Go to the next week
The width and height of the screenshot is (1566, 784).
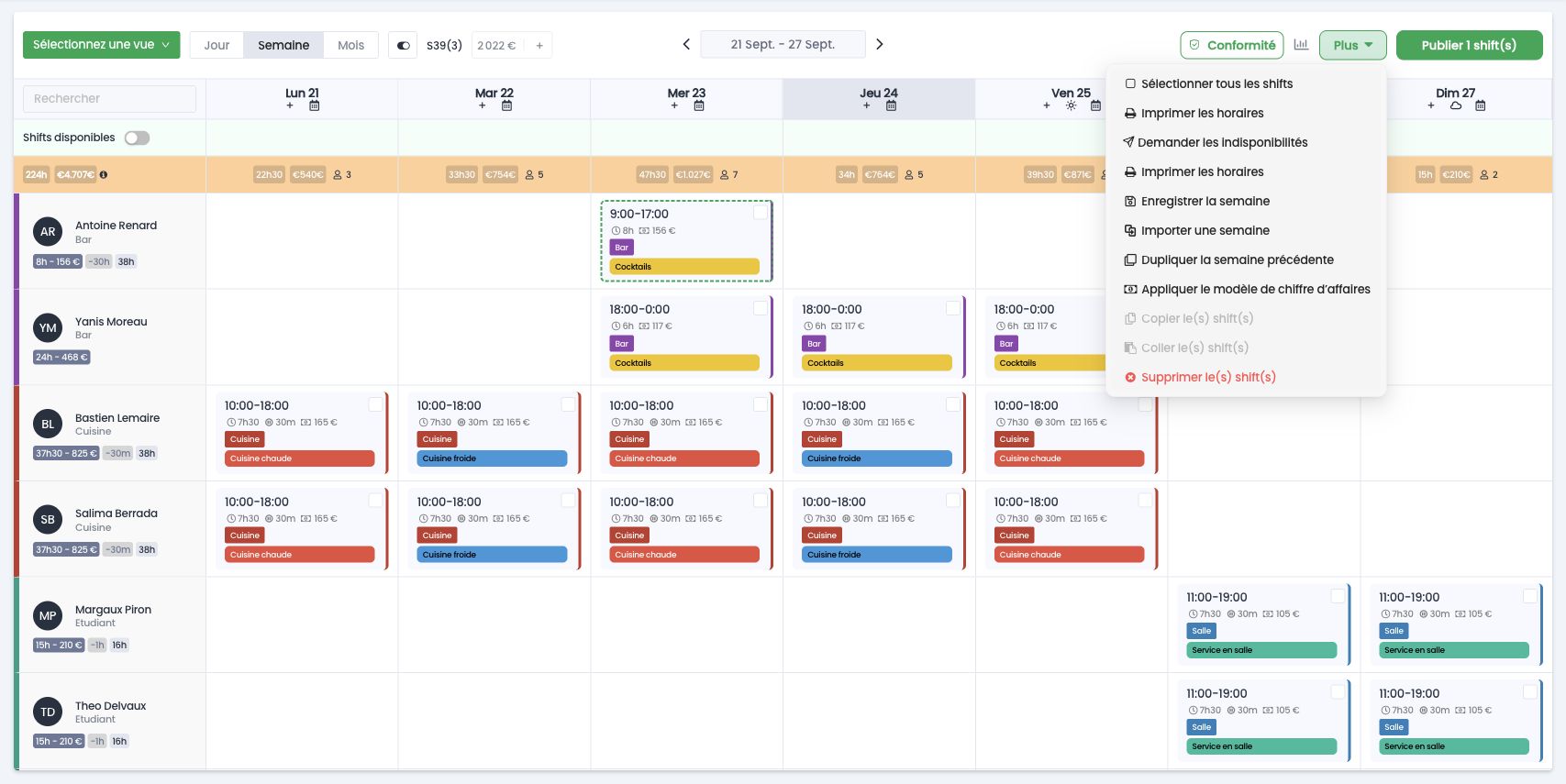point(880,44)
